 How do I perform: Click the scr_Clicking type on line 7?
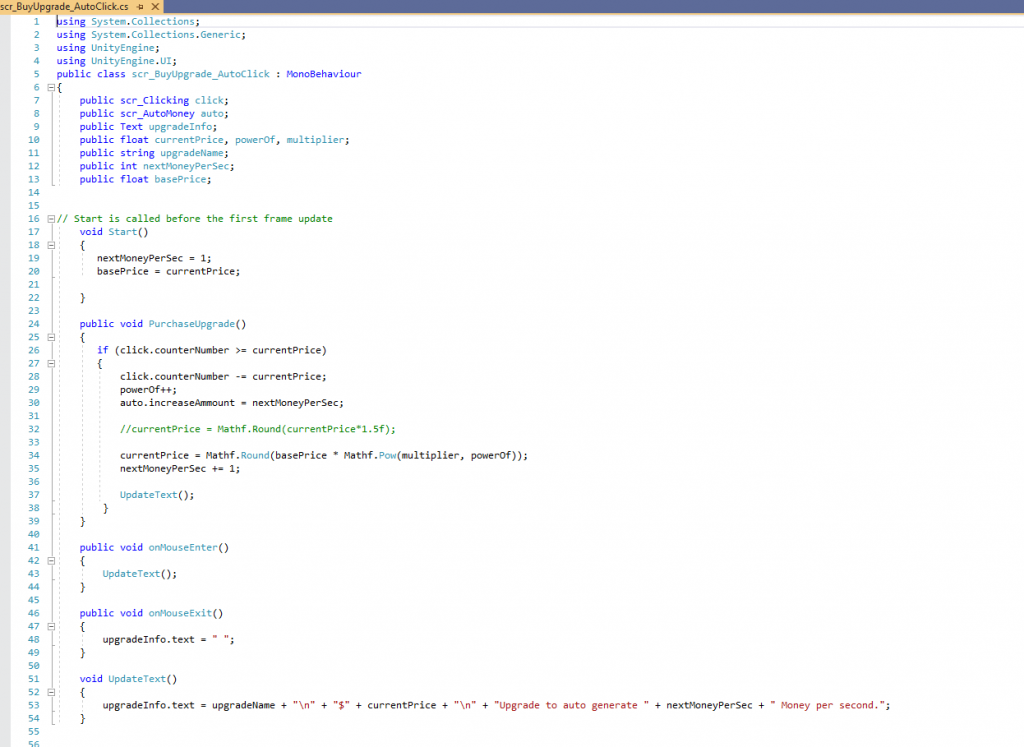click(x=154, y=100)
